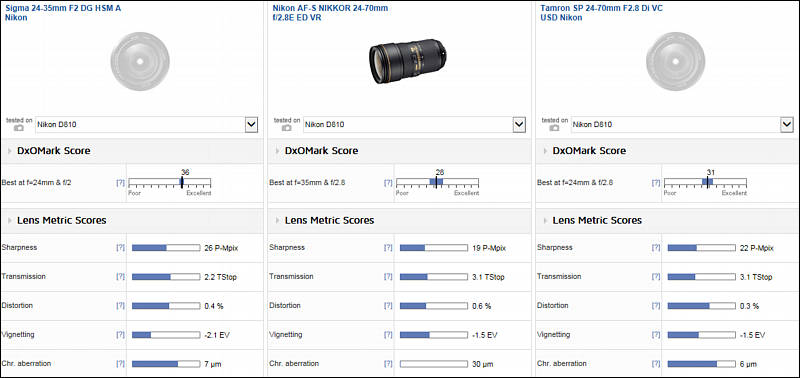Open Chr. aberration help icon in Tamron column
Viewport: 800px width, 378px height.
click(656, 364)
